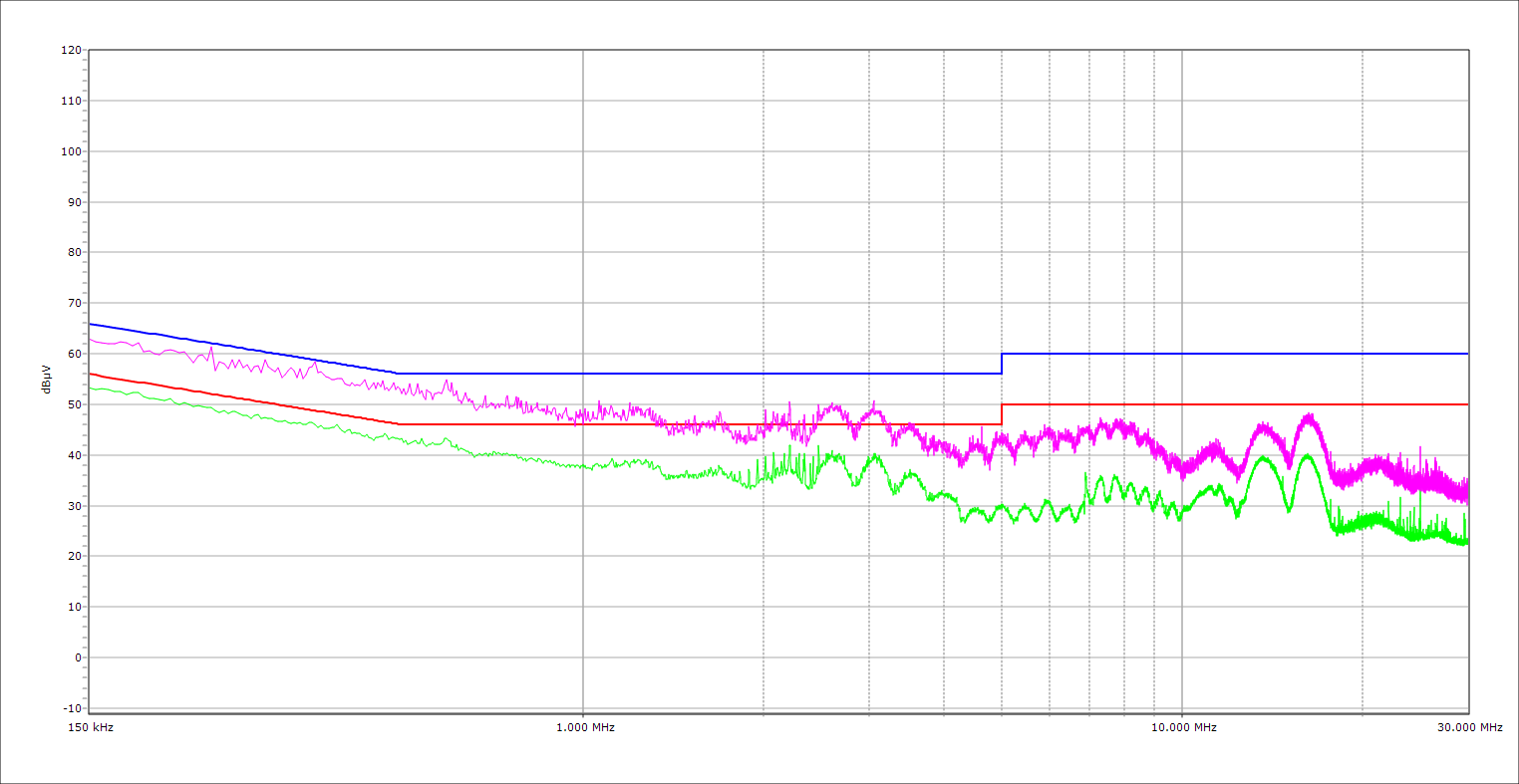Screen dimensions: 1519x784
Task: Click the blue limit line's vertical step
Action: pyautogui.click(x=1002, y=364)
